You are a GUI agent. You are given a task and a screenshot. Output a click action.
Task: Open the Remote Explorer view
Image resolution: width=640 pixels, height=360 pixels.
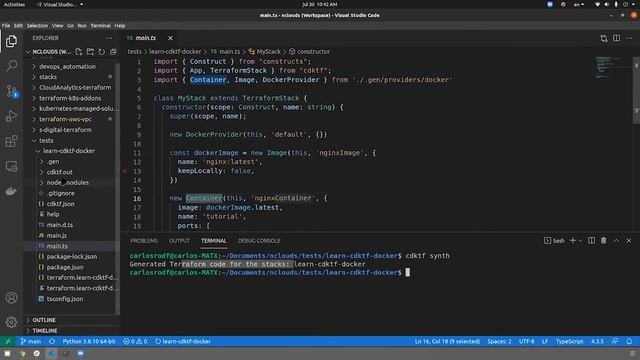pyautogui.click(x=11, y=166)
